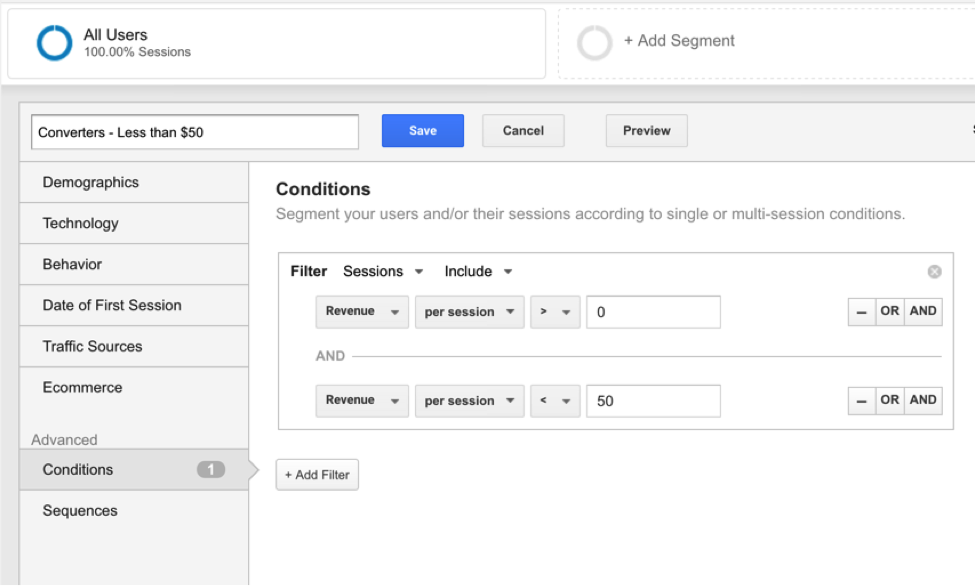Viewport: 975px width, 586px height.
Task: Add AND condition to second Revenue row
Action: tap(923, 401)
